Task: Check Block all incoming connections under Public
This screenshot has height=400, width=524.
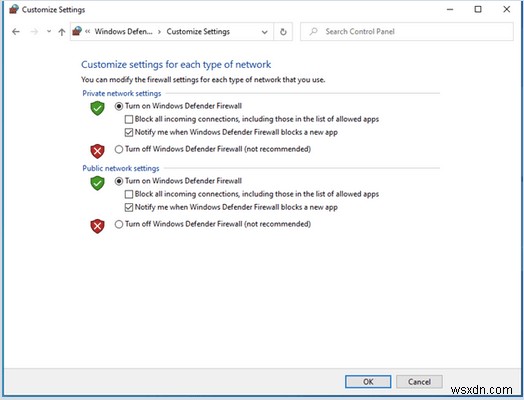Action: pos(129,194)
